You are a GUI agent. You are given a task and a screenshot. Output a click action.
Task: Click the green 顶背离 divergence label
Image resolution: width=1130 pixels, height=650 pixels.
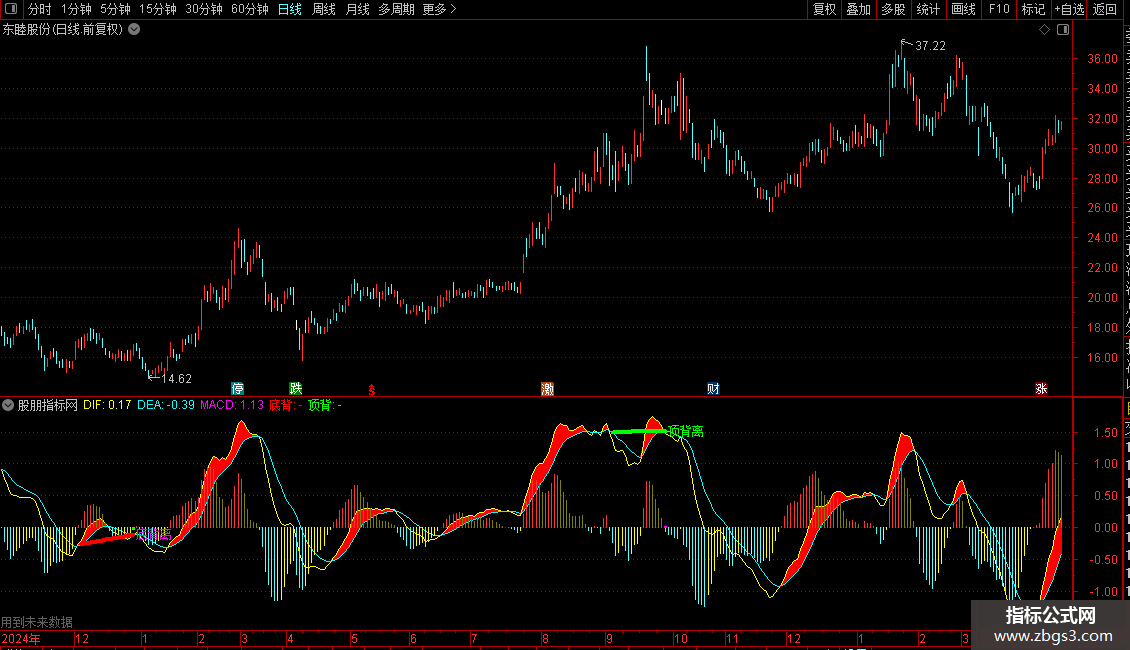click(x=685, y=432)
